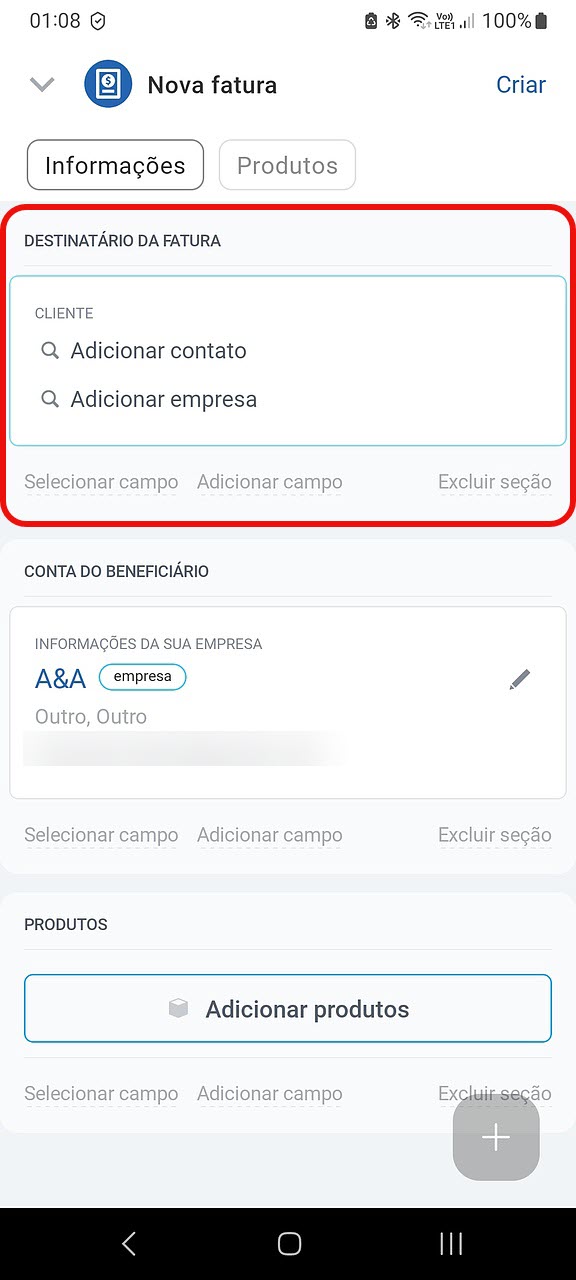The width and height of the screenshot is (576, 1280).
Task: Switch to the Informações tab
Action: [115, 165]
